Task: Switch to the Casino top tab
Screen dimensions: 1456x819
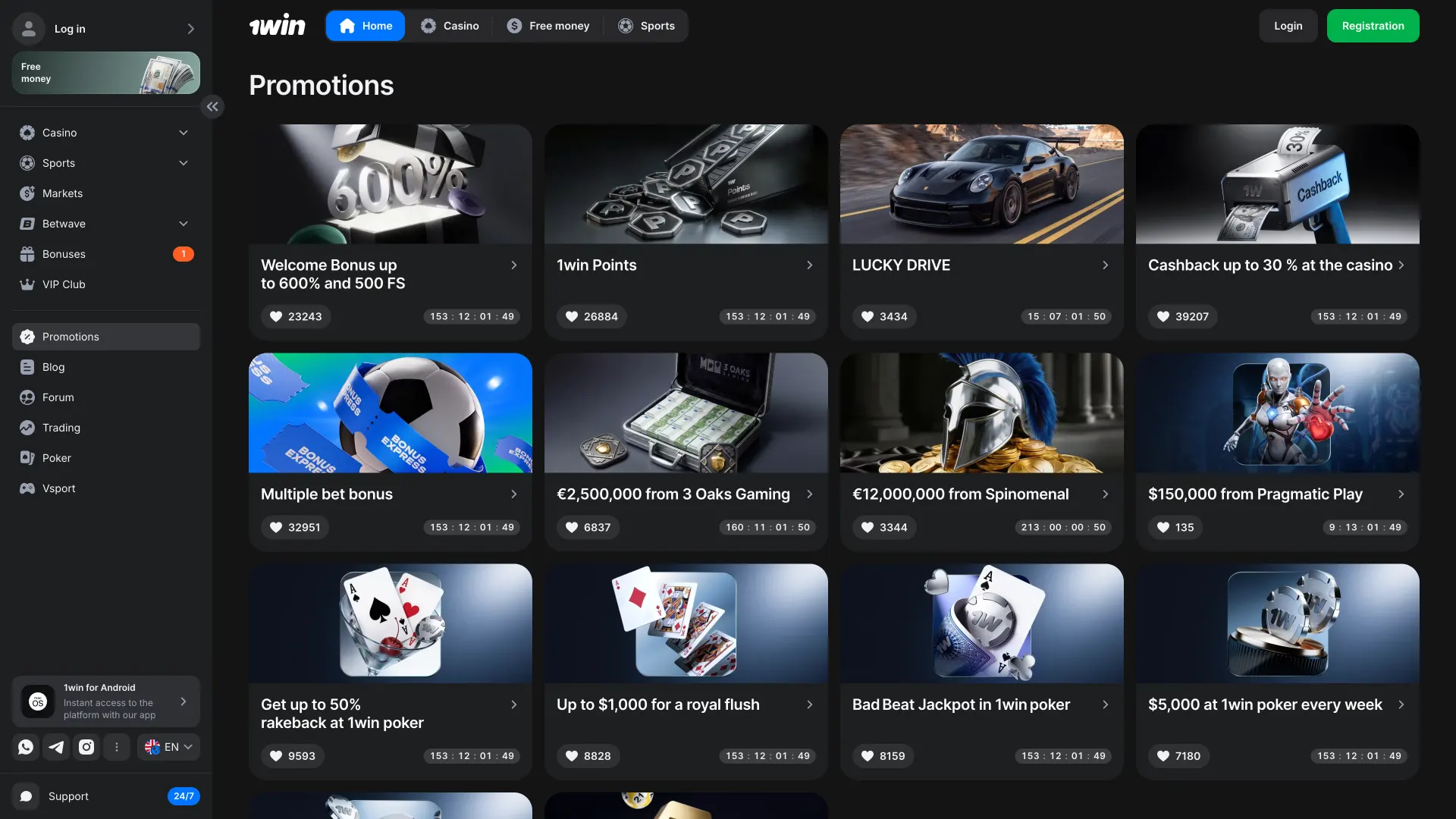Action: point(450,26)
